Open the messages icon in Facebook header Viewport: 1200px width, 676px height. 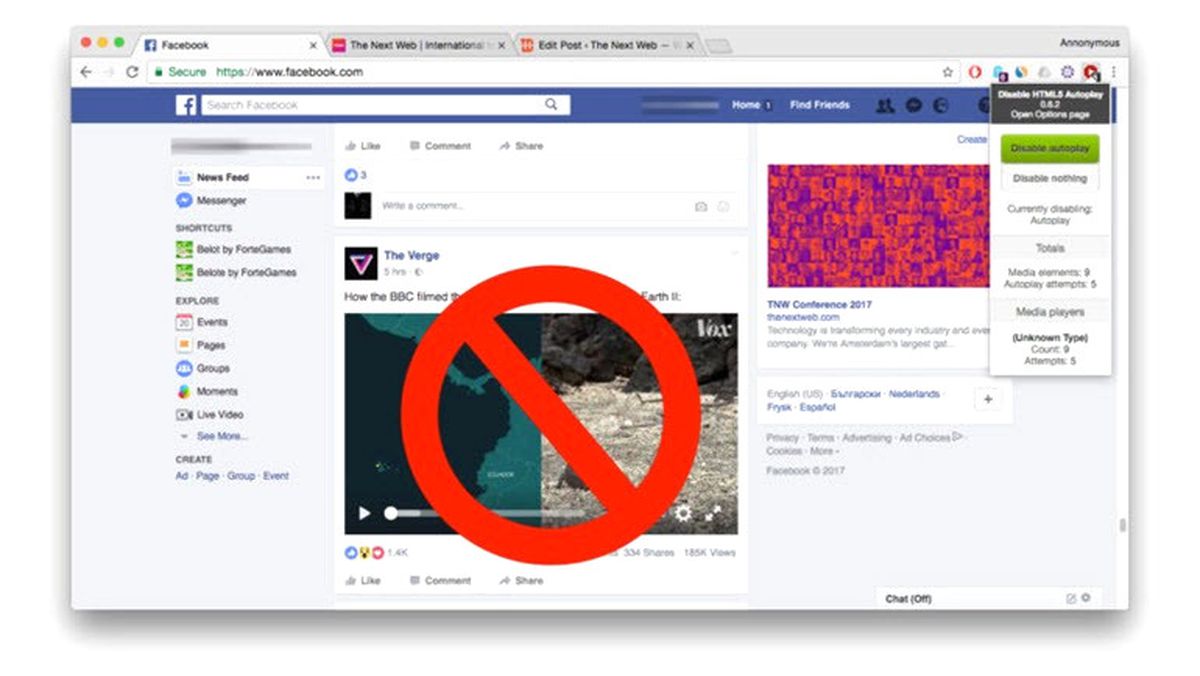[x=913, y=105]
